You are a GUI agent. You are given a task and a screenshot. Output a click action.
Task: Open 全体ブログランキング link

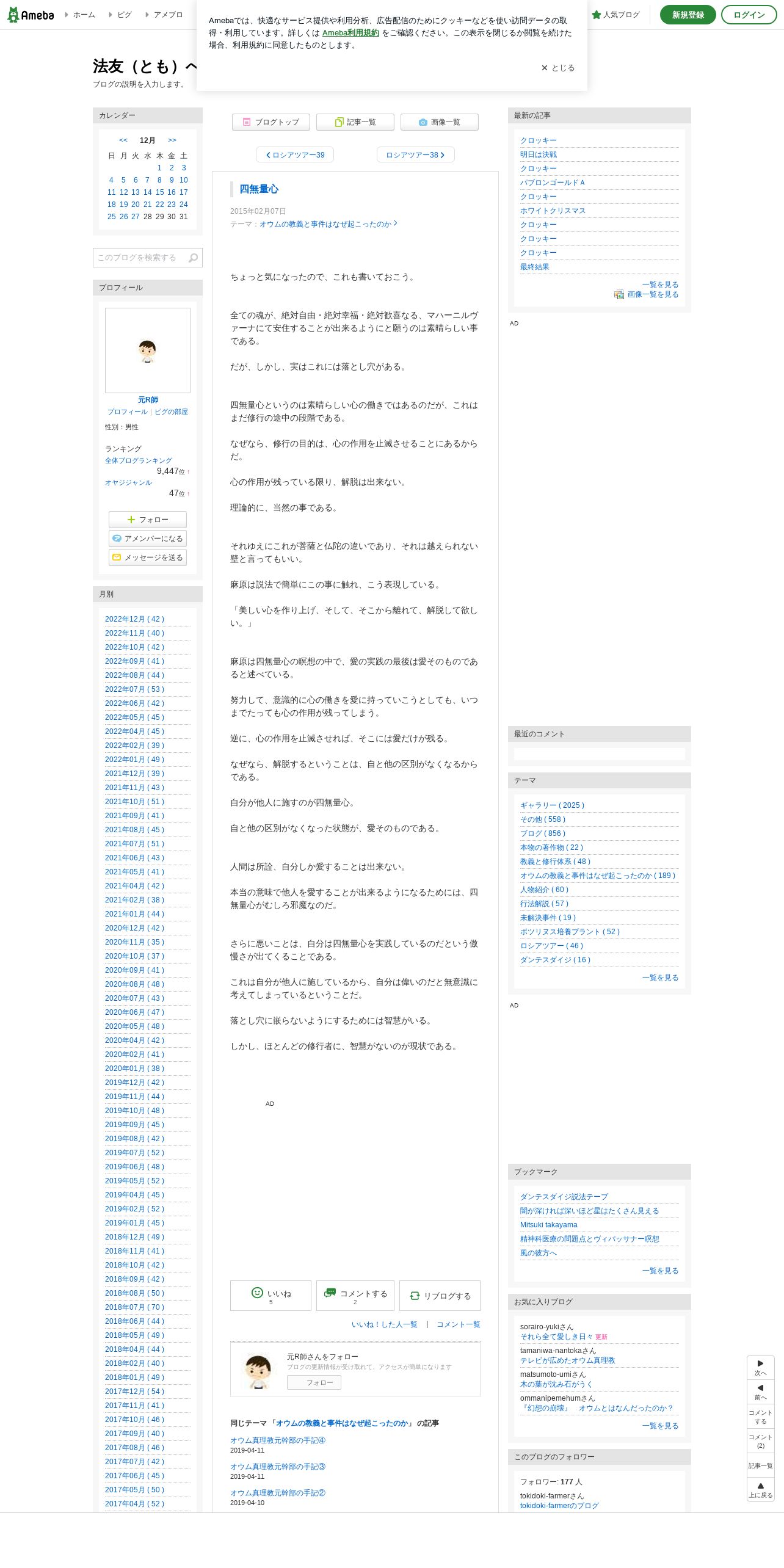click(x=139, y=460)
